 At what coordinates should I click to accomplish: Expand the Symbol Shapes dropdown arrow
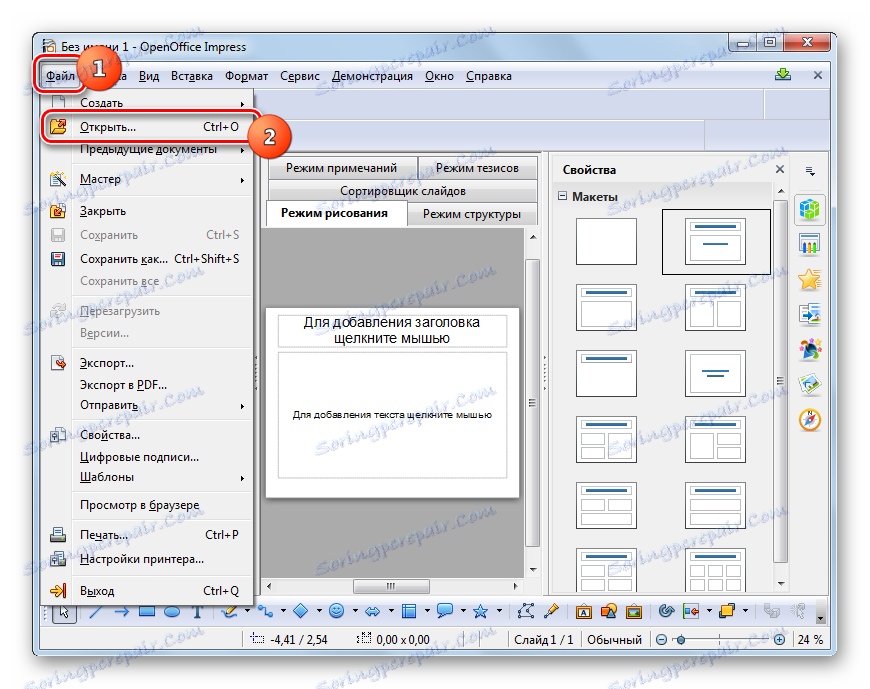(355, 611)
